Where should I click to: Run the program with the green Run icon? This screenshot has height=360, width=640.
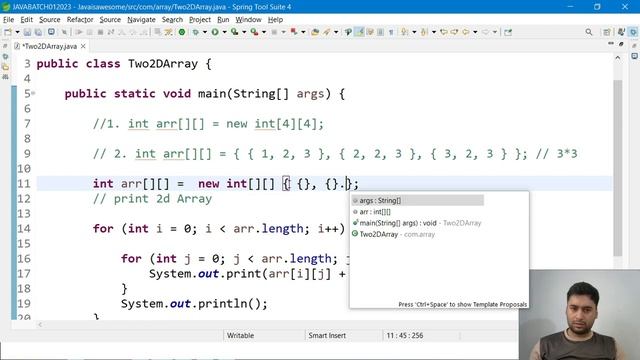[x=215, y=32]
